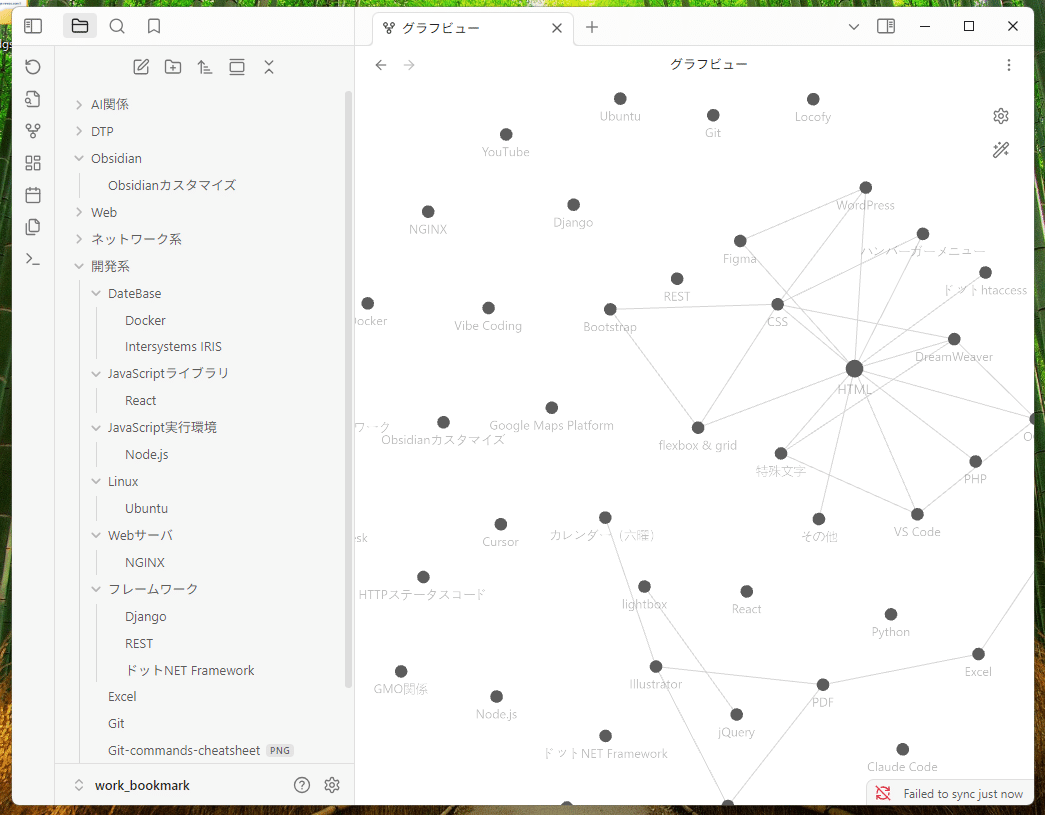1045x815 pixels.
Task: Click the Claude Code graph node
Action: click(x=902, y=749)
